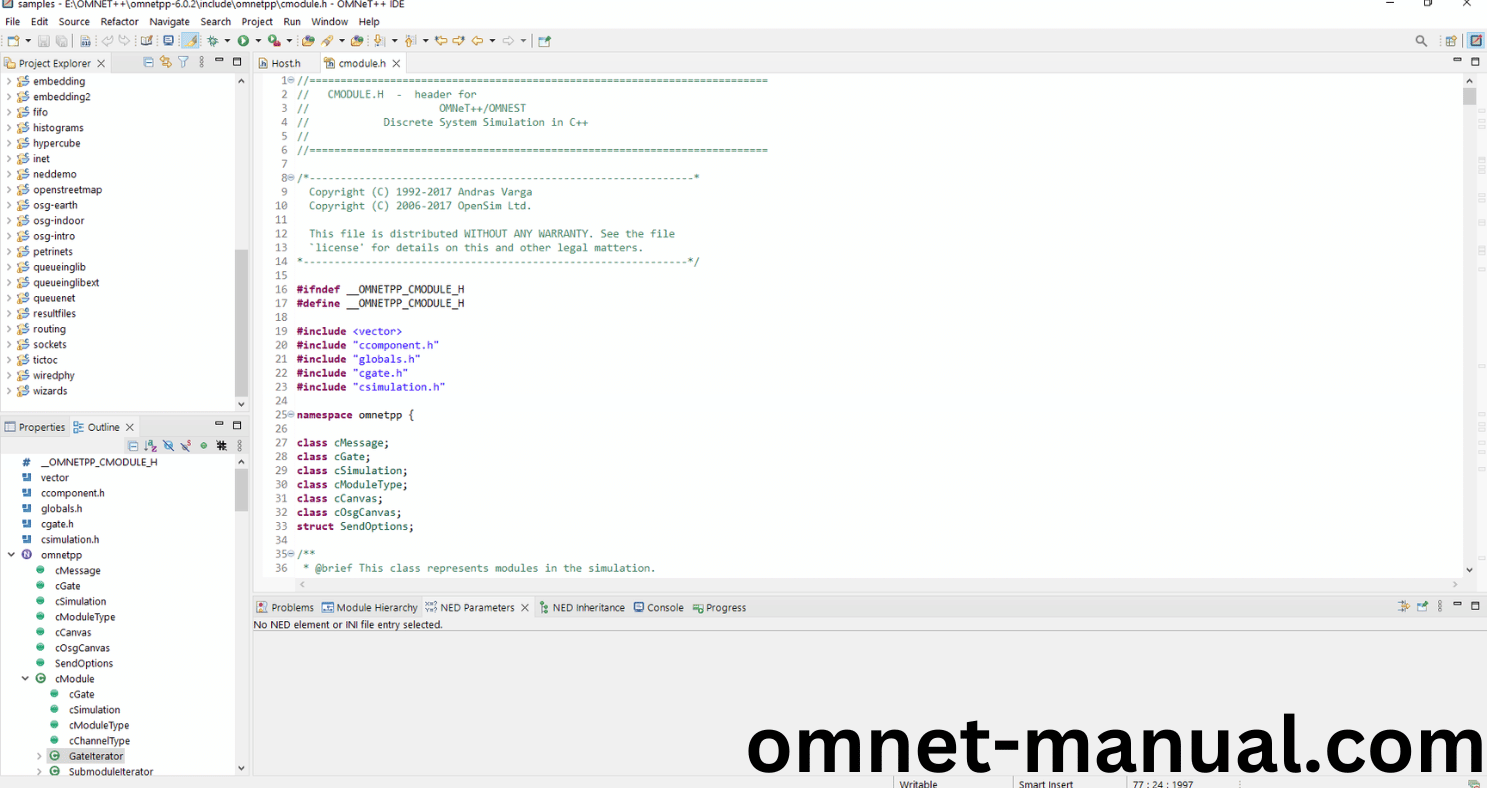Screen dimensions: 1487x788
Task: Click the Debug bug icon in toolbar
Action: point(212,41)
